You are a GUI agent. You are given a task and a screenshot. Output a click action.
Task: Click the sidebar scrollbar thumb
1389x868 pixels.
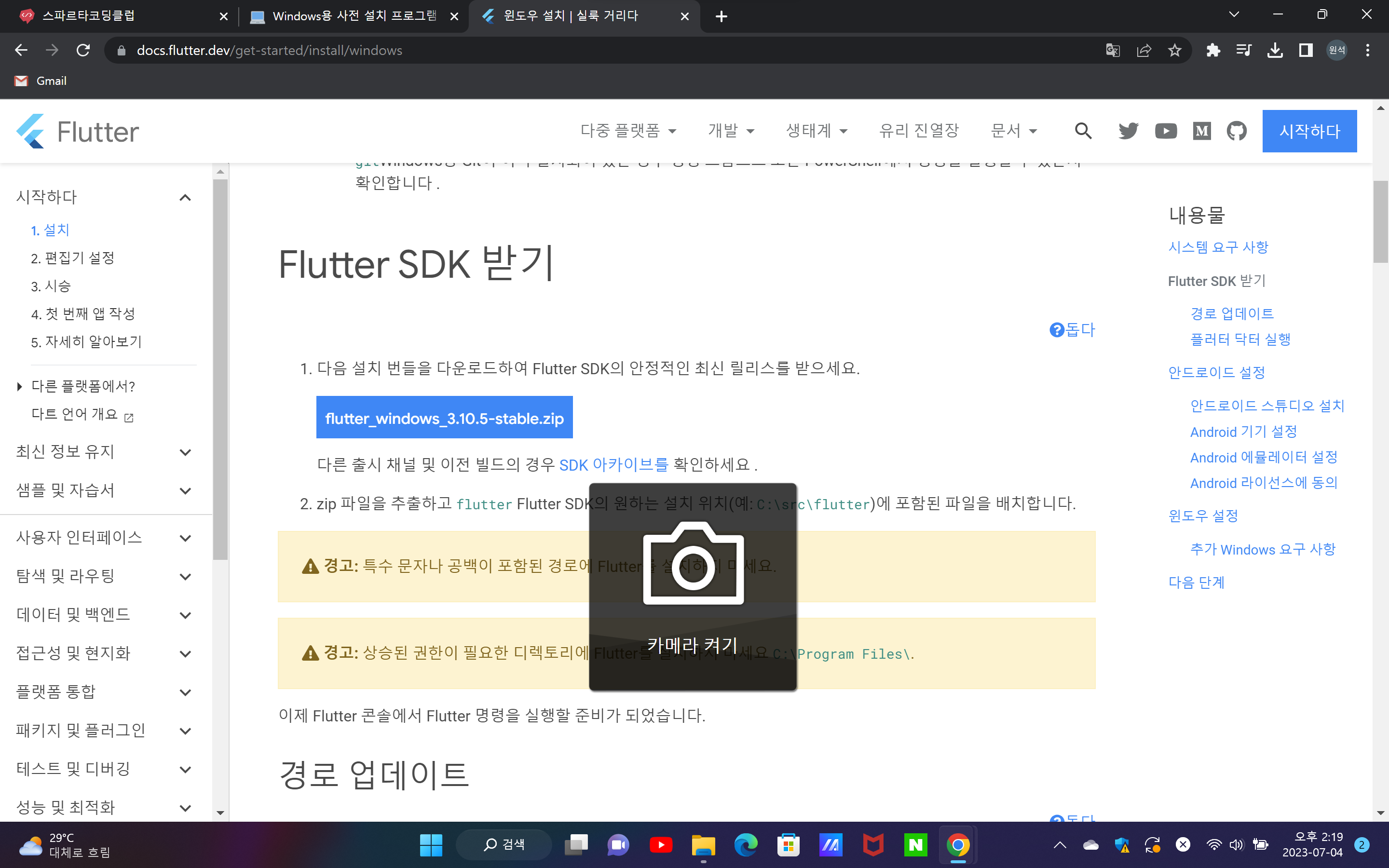pos(220,369)
